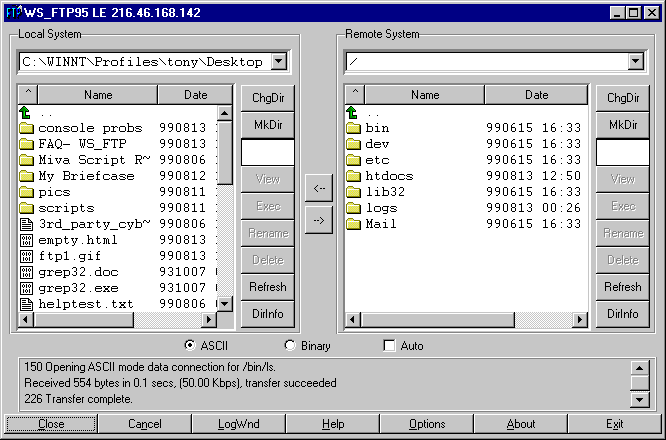
Task: Sort local files by the Name column header
Action: coord(98,94)
